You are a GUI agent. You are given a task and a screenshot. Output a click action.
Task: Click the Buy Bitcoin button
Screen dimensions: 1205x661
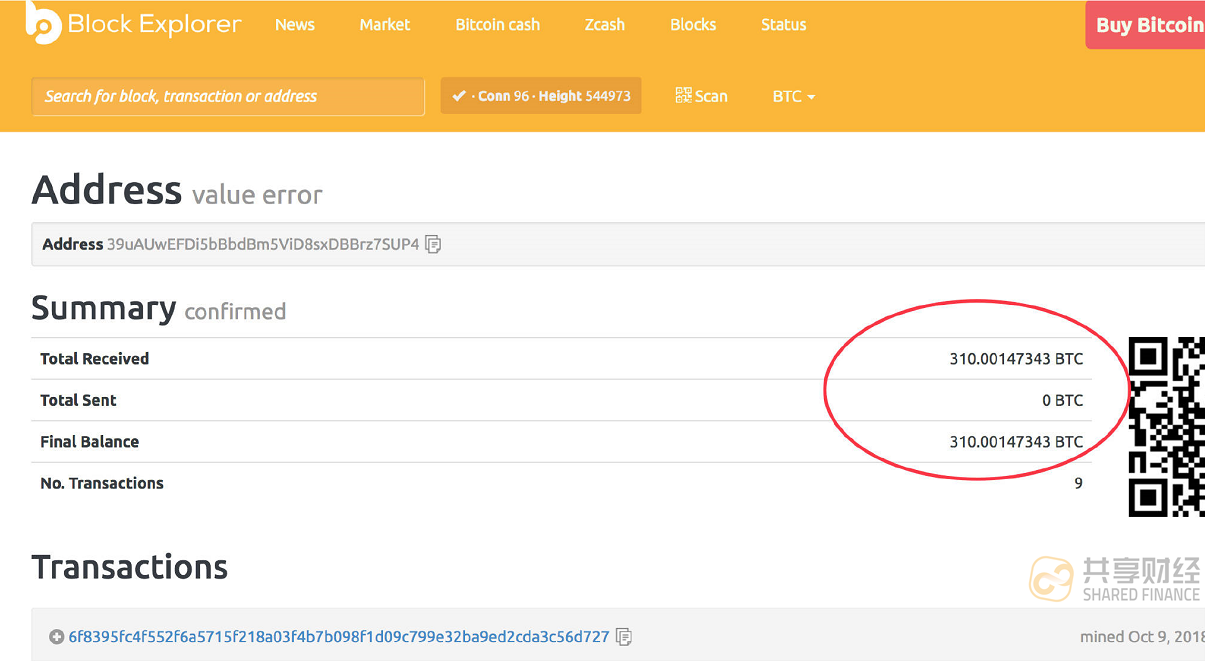(1145, 25)
